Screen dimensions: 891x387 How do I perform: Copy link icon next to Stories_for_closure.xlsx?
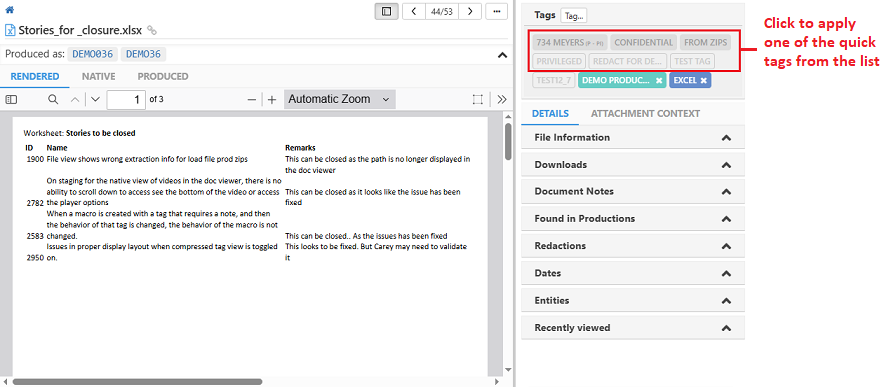coord(152,30)
